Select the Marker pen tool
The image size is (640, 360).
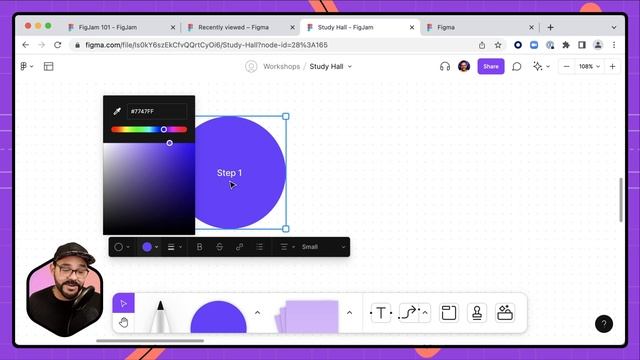160,316
